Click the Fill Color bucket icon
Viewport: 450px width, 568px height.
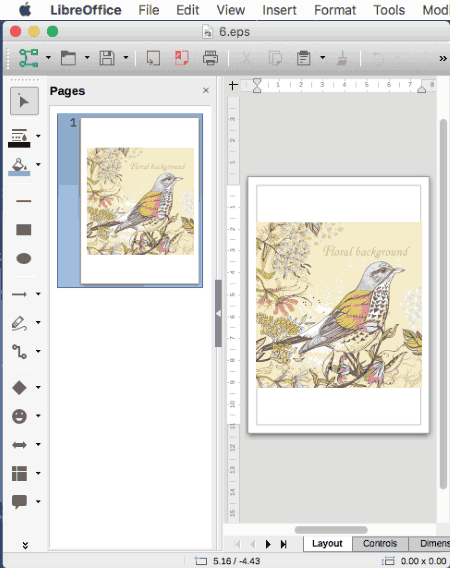[19, 167]
